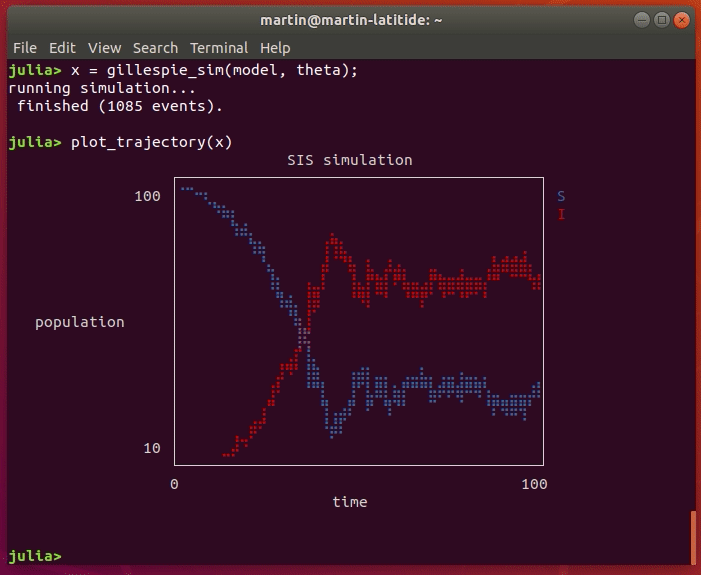Screen dimensions: 701x575
Task: Click the blue S legend label
Action: [x=561, y=196]
